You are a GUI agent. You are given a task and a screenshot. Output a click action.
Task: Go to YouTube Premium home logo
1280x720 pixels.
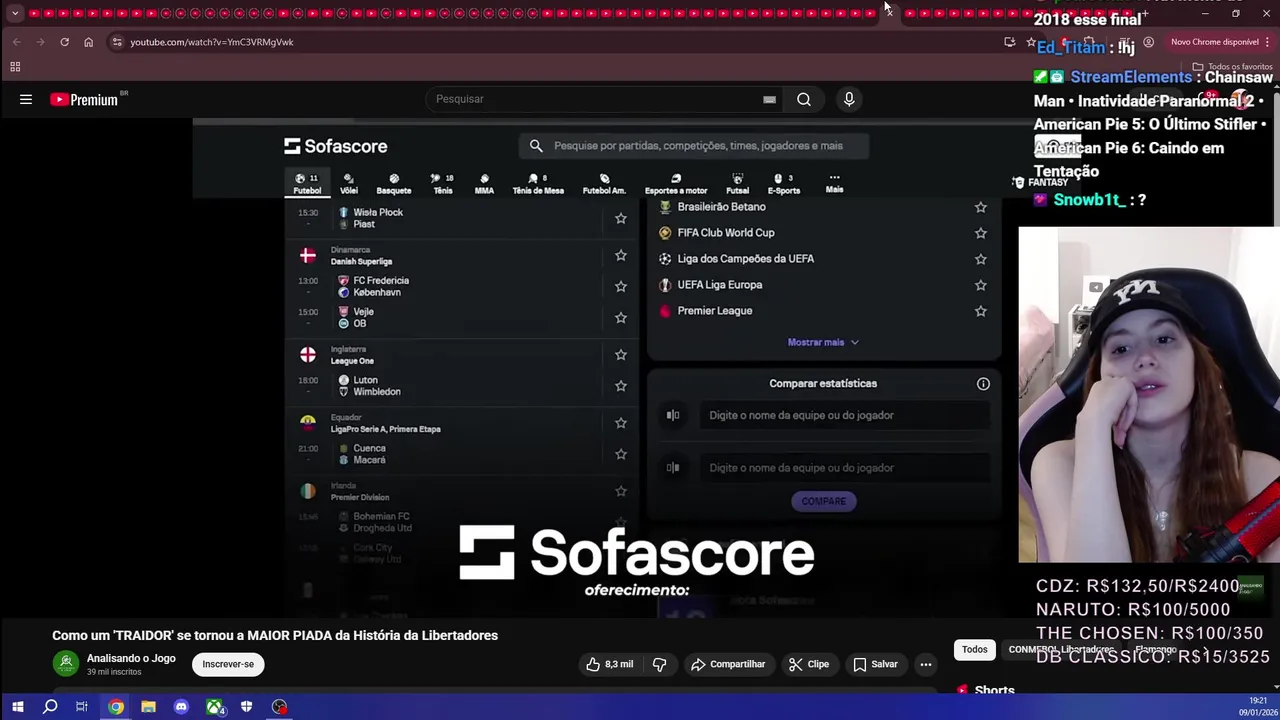[x=84, y=99]
